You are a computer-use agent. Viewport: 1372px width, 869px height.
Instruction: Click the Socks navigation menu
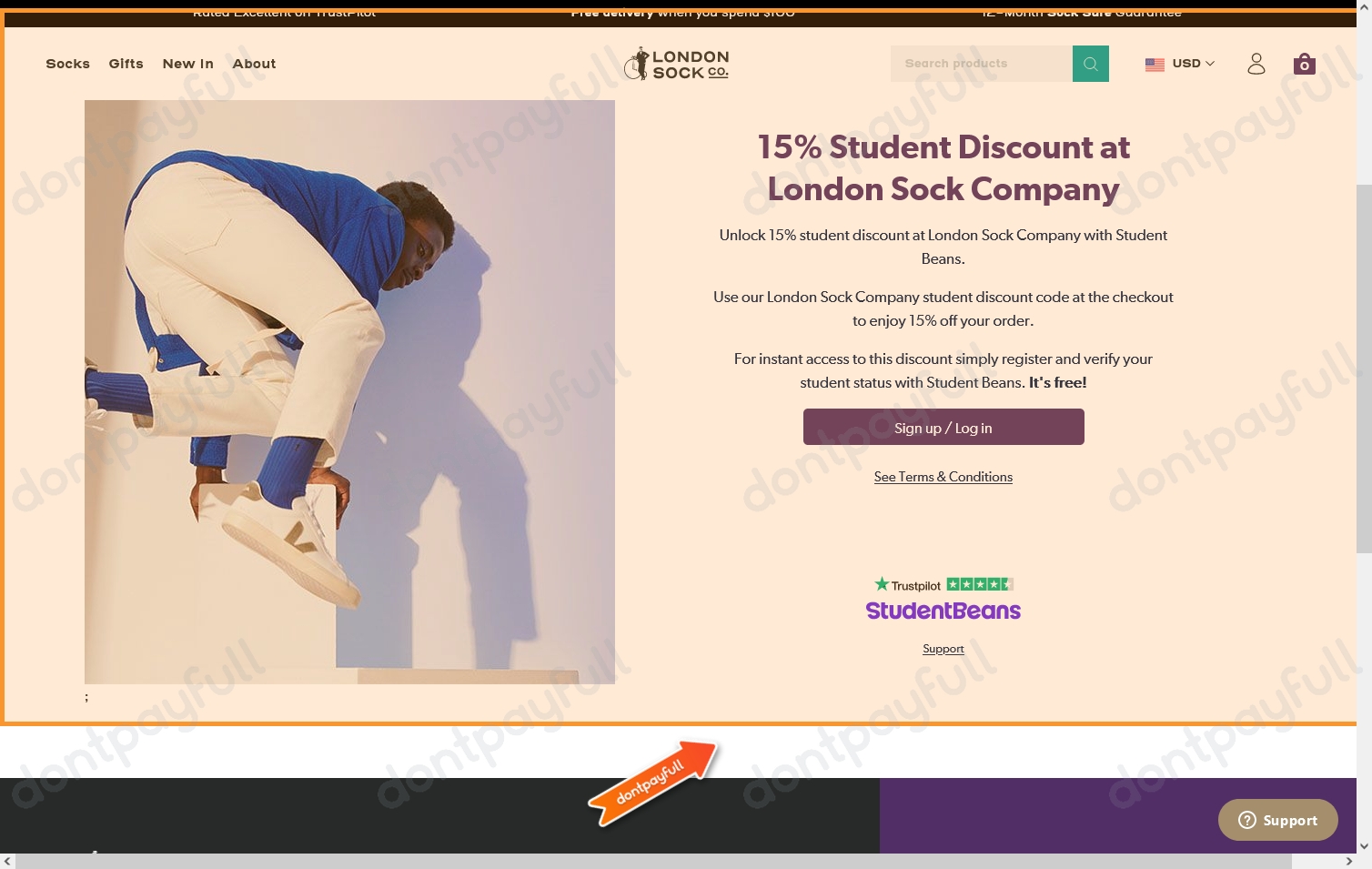(x=67, y=64)
